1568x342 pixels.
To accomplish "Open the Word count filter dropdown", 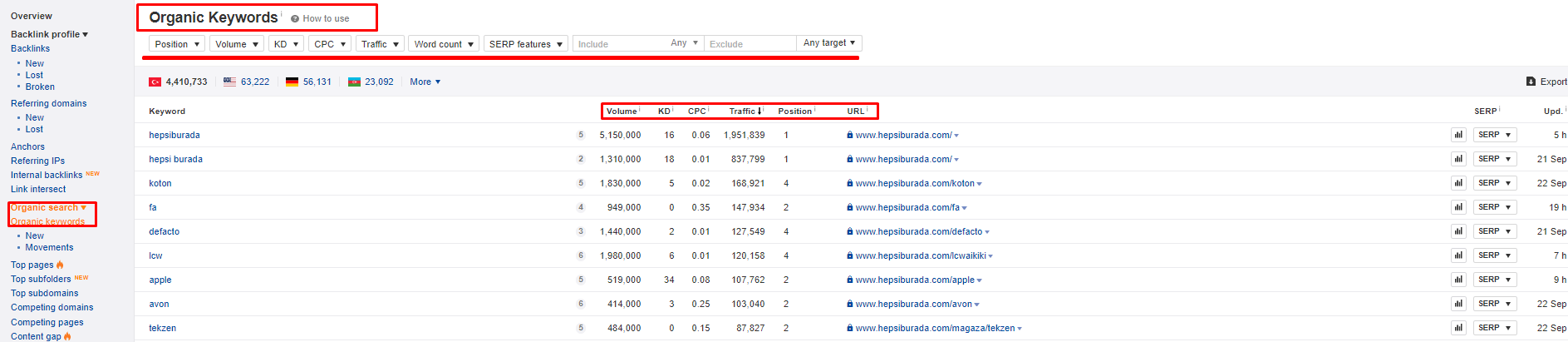I will pos(444,44).
